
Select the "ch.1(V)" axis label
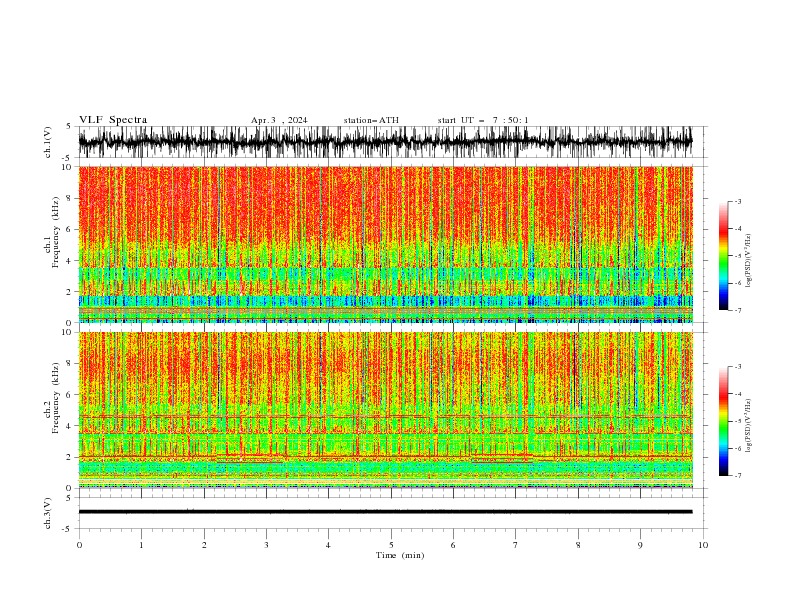(48, 142)
